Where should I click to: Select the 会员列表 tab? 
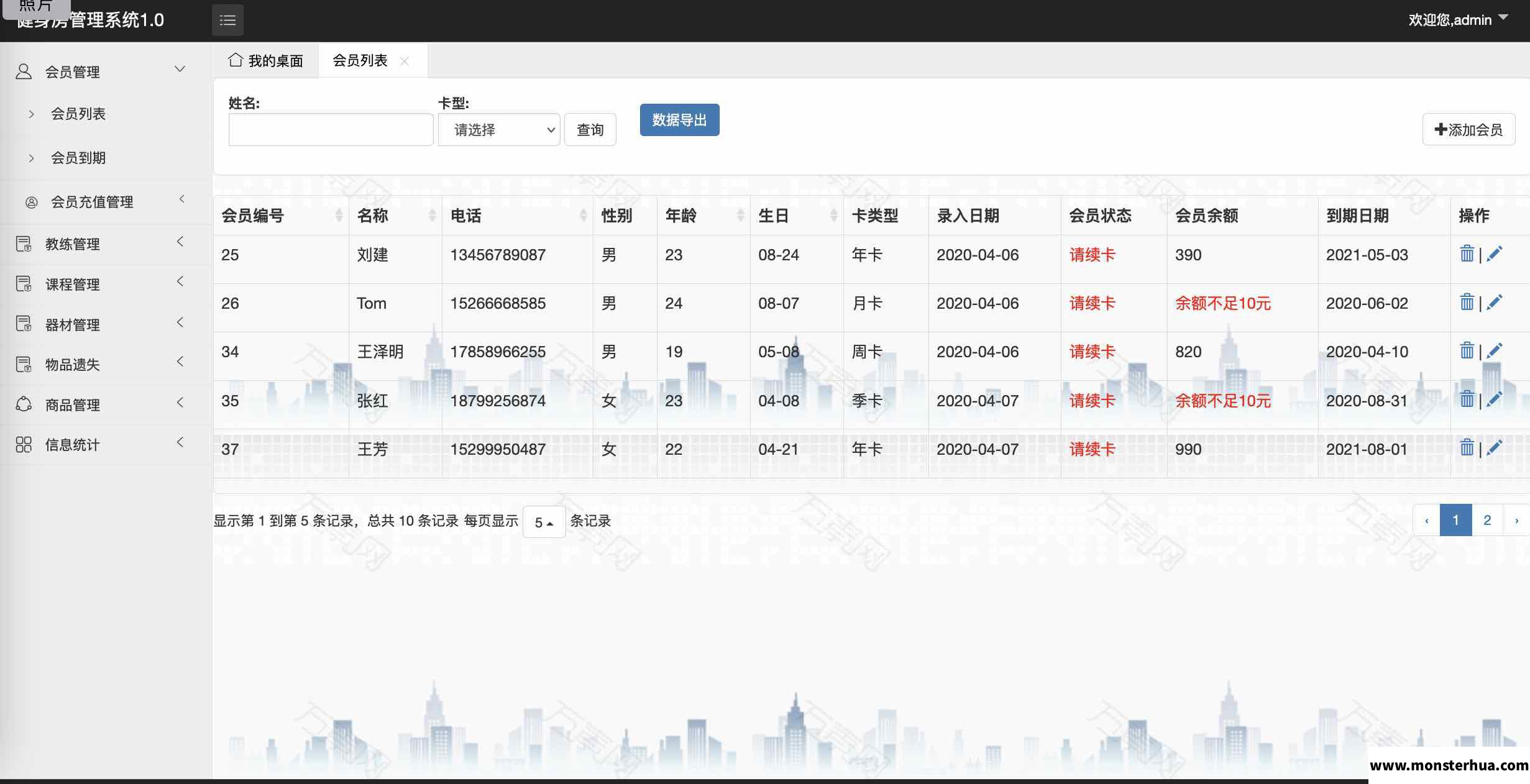[x=360, y=60]
